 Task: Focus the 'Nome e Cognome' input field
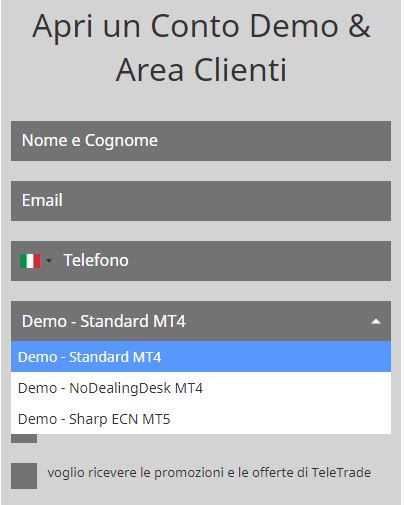201,141
